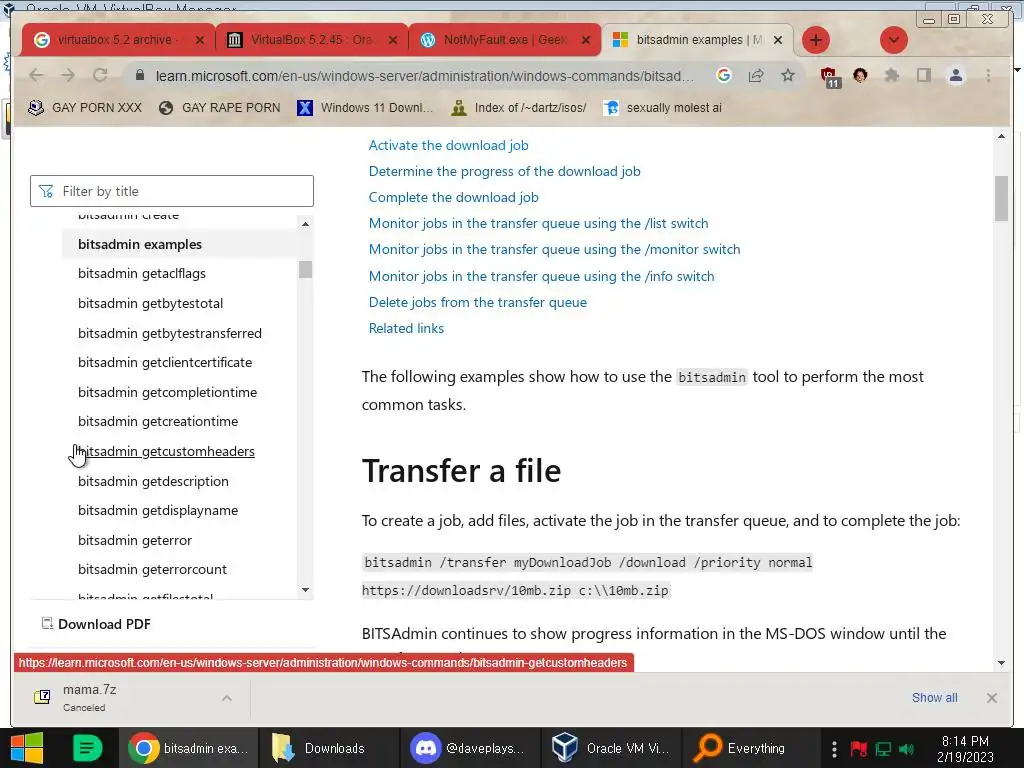The height and width of the screenshot is (768, 1024).
Task: Open bitsadmin getcompletiontime article
Action: 167,392
